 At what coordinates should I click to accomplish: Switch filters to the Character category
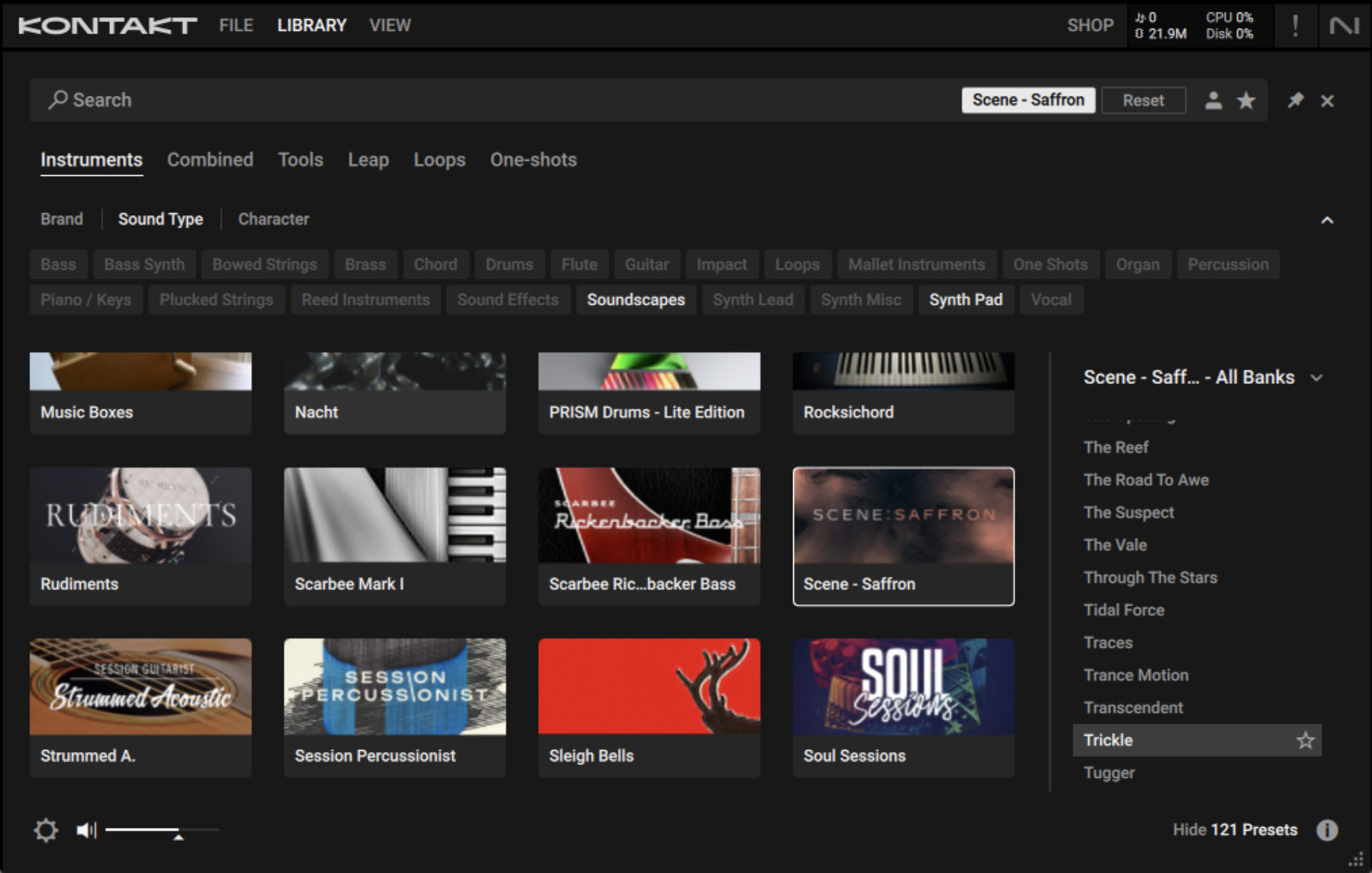(x=273, y=219)
